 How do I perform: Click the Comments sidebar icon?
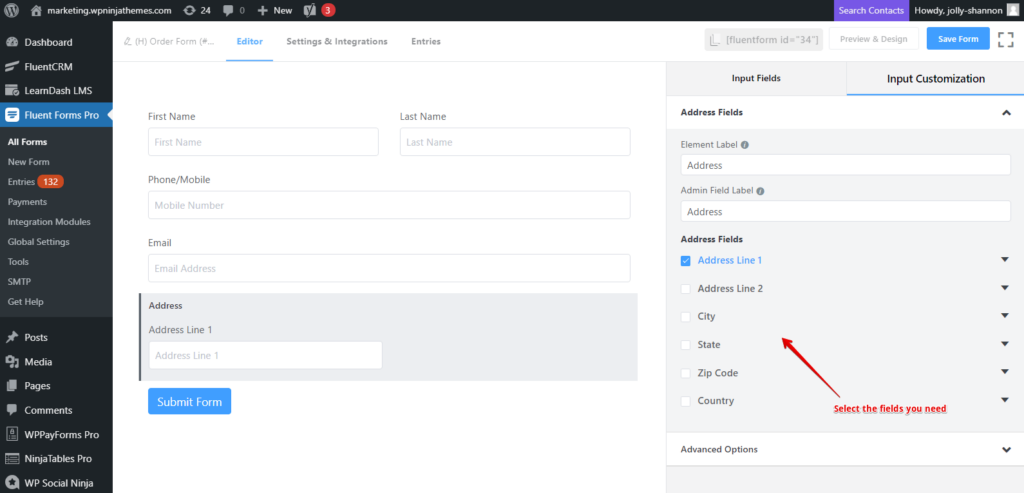[12, 410]
